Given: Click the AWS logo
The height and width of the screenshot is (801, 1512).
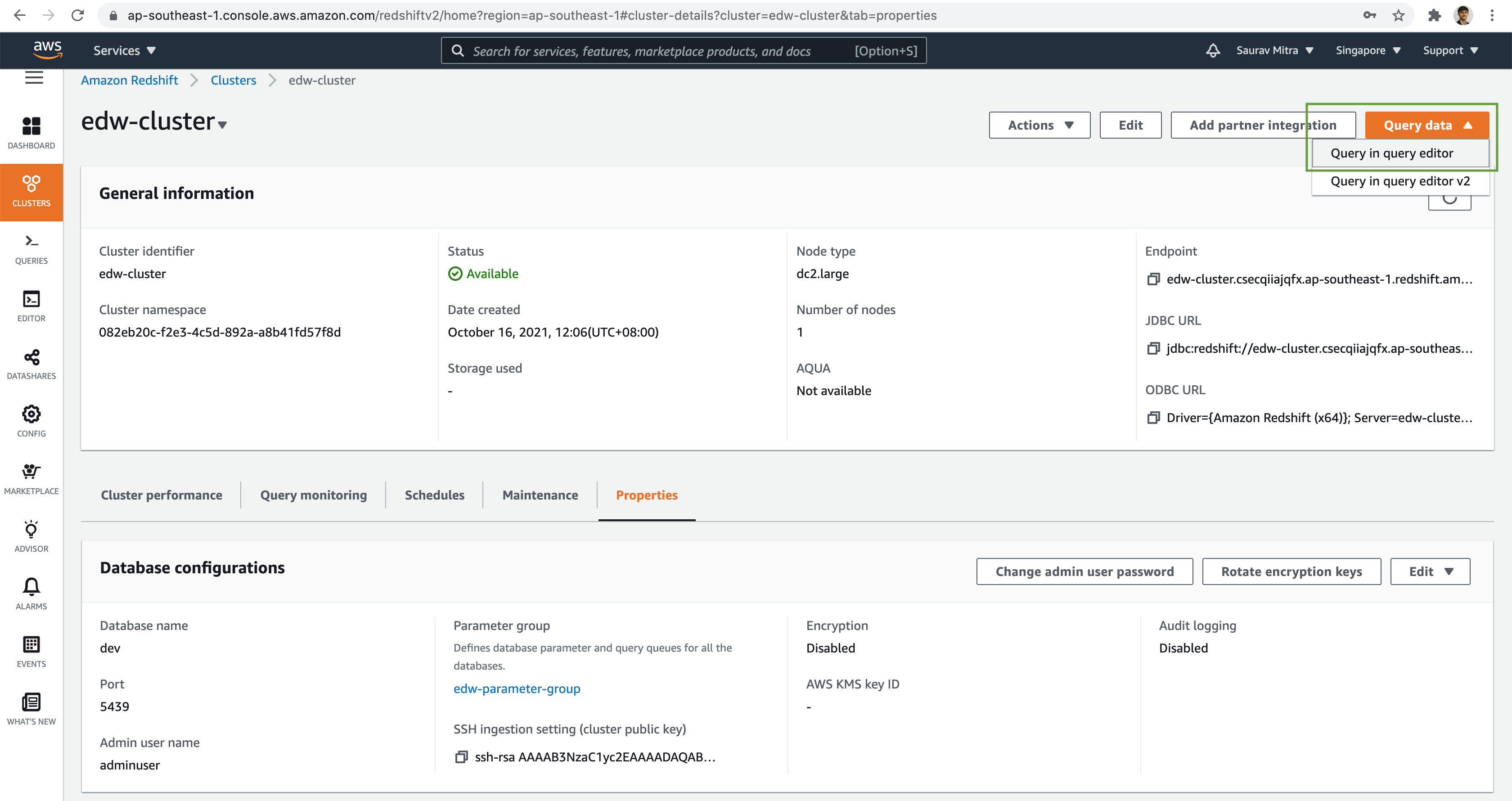Looking at the screenshot, I should tap(48, 50).
